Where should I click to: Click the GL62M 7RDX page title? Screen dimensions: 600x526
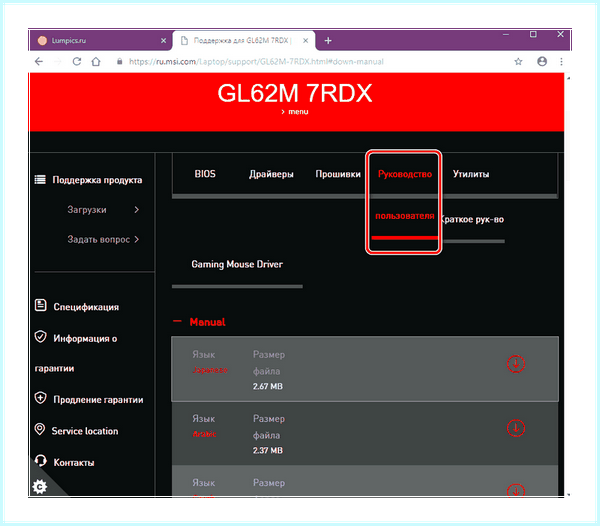point(295,93)
